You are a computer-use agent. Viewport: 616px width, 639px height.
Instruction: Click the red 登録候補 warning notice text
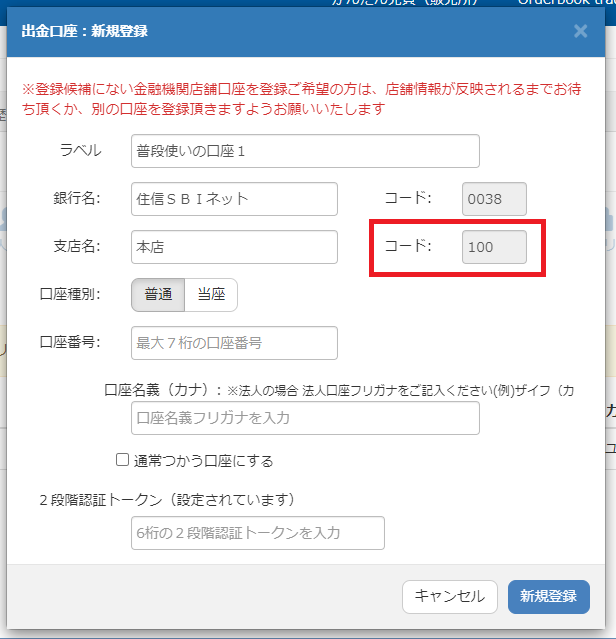pyautogui.click(x=301, y=99)
